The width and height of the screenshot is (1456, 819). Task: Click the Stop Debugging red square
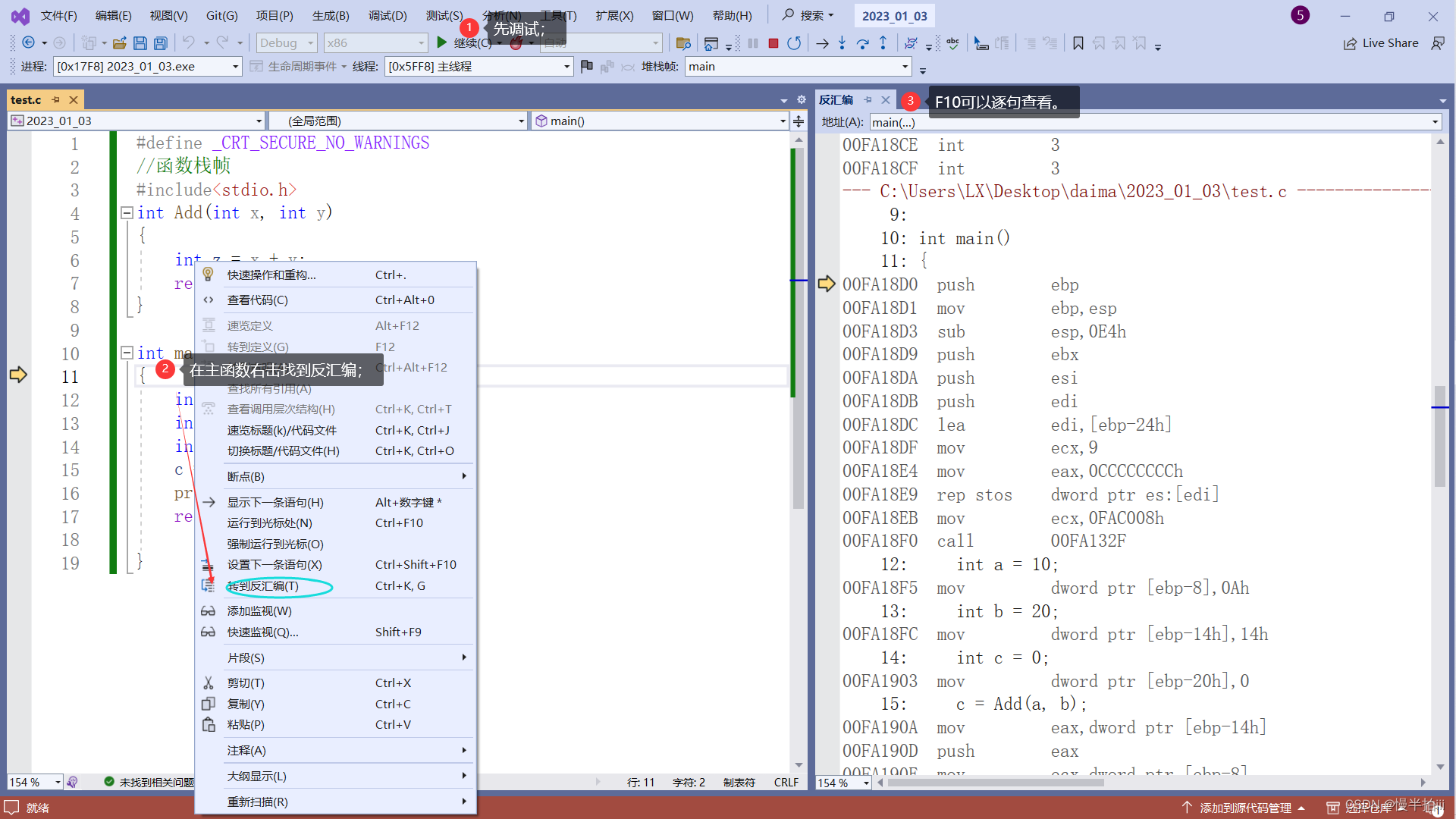(x=773, y=43)
